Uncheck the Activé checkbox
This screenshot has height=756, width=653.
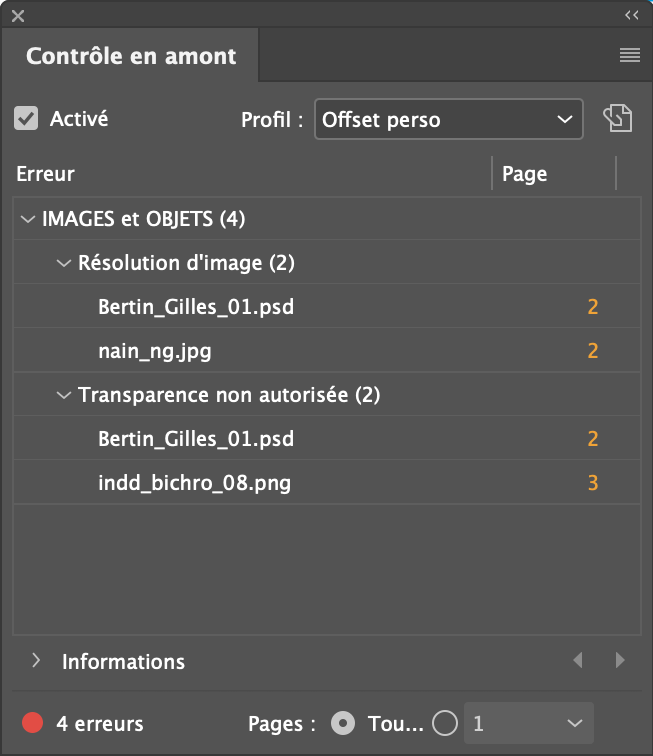click(x=26, y=118)
